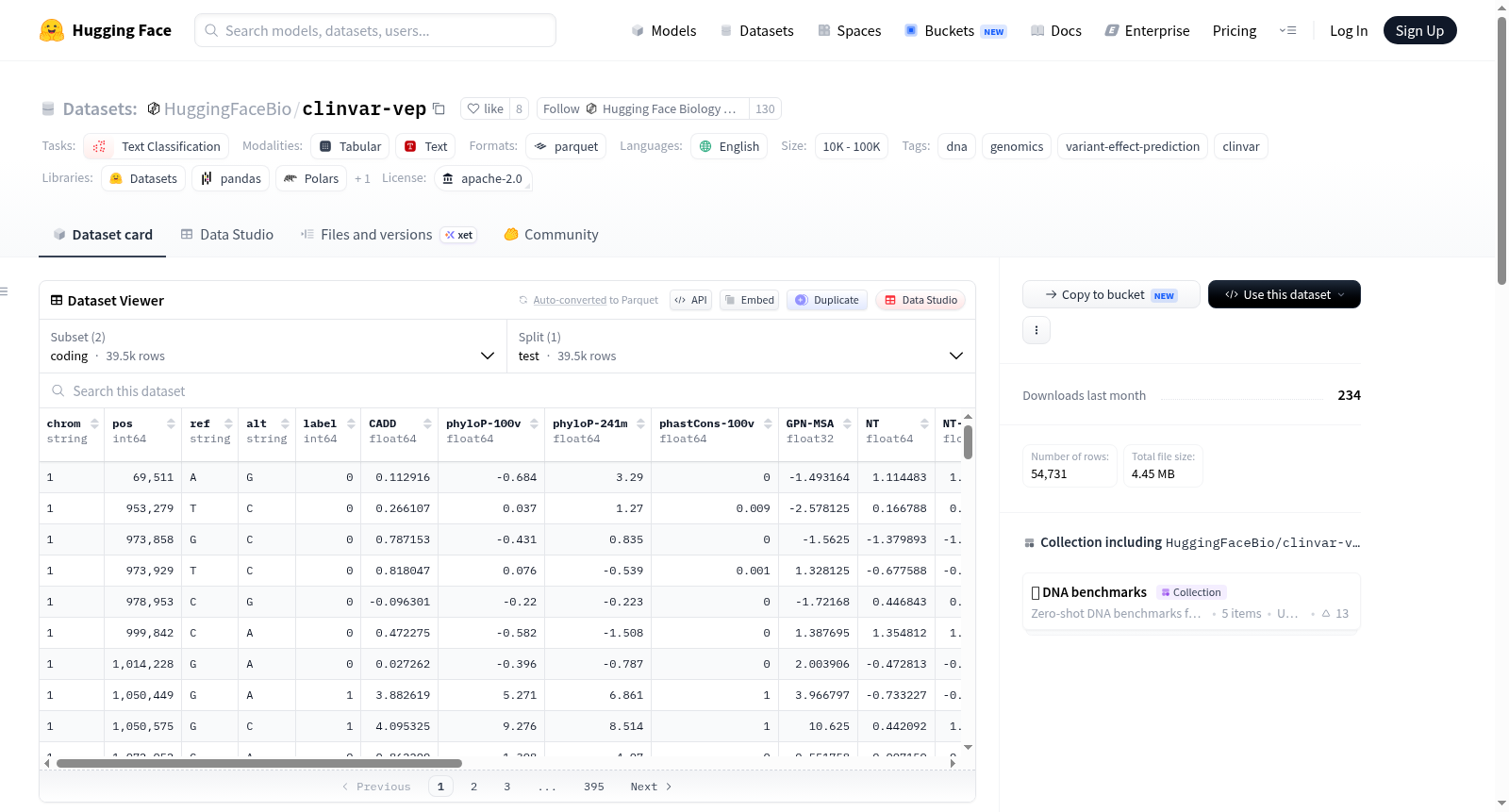Follow Hugging Face Biology organization
1509x812 pixels.
(642, 108)
